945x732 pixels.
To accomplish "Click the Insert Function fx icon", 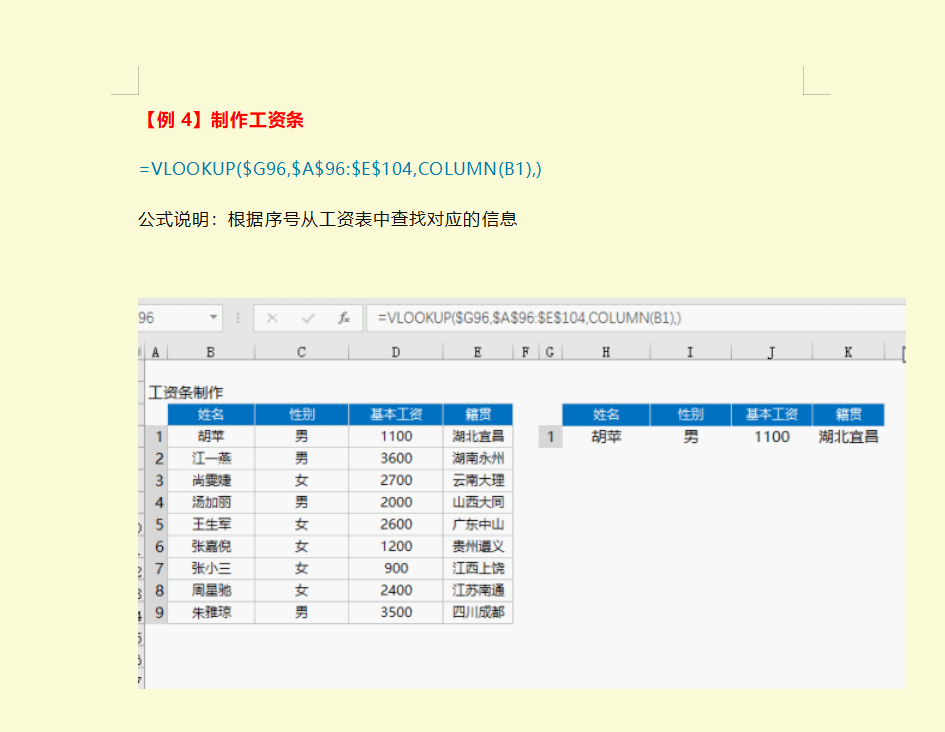I will coord(344,317).
